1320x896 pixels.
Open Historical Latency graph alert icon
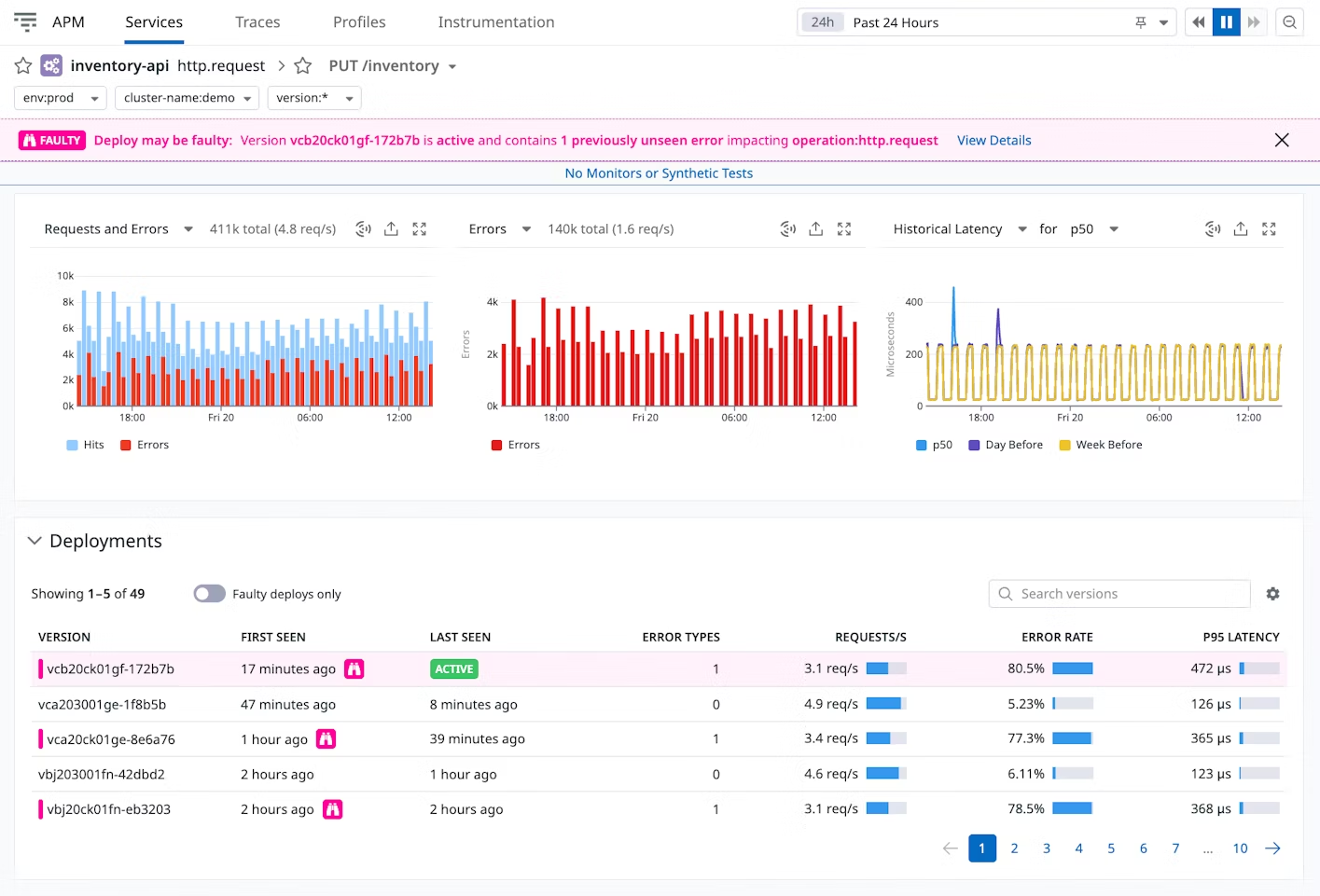[x=1213, y=229]
